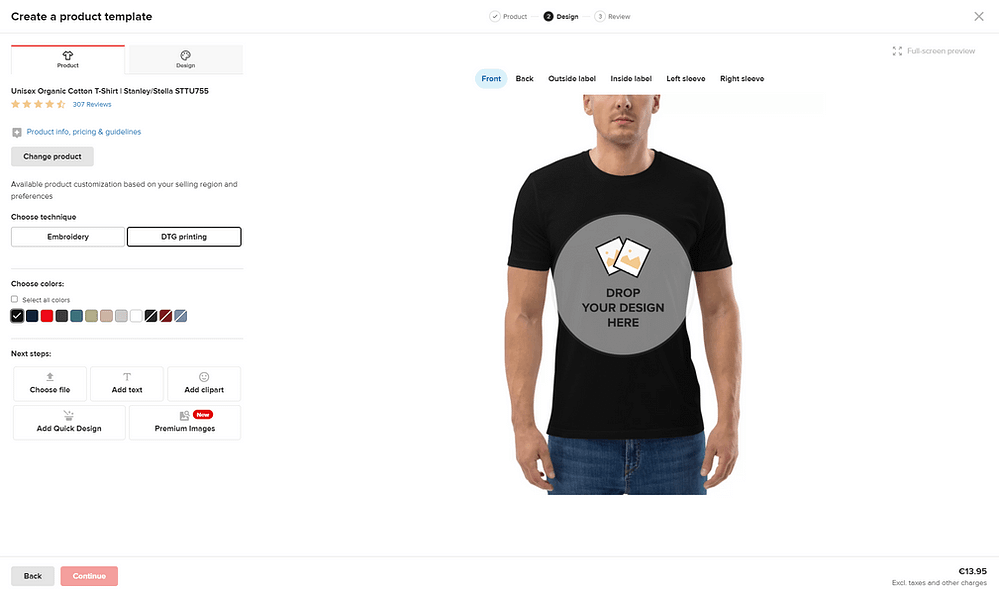Select Embroidery technique

coord(68,236)
